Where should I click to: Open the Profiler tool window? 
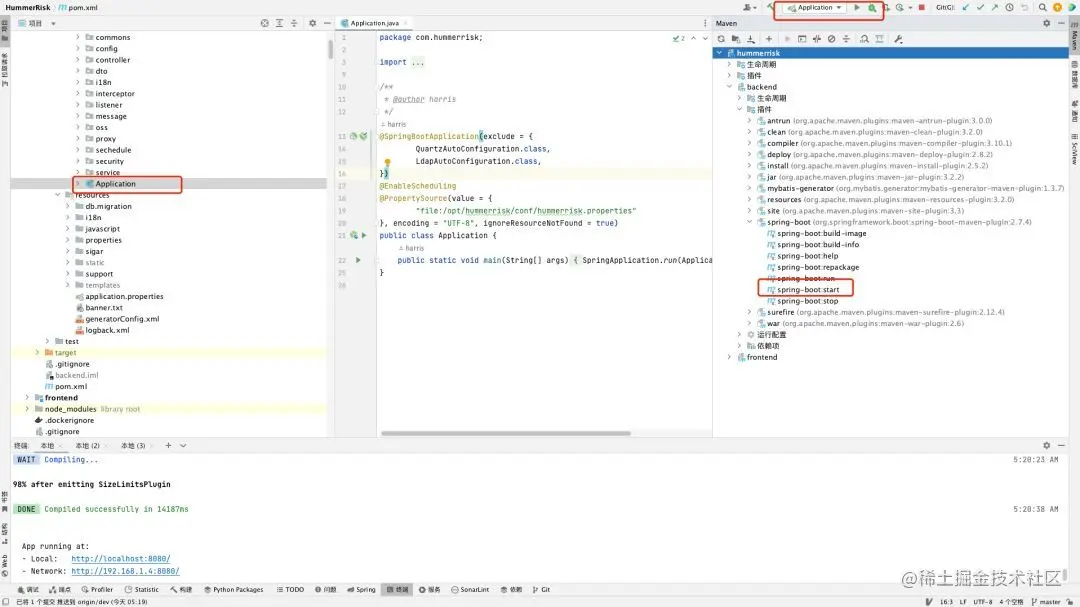point(97,590)
